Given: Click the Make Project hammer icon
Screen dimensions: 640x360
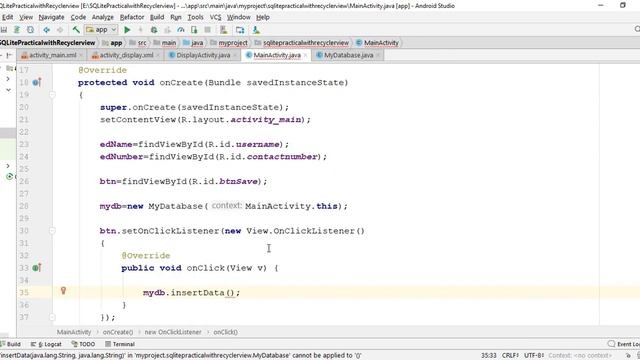Looking at the screenshot, I should pos(76,30).
